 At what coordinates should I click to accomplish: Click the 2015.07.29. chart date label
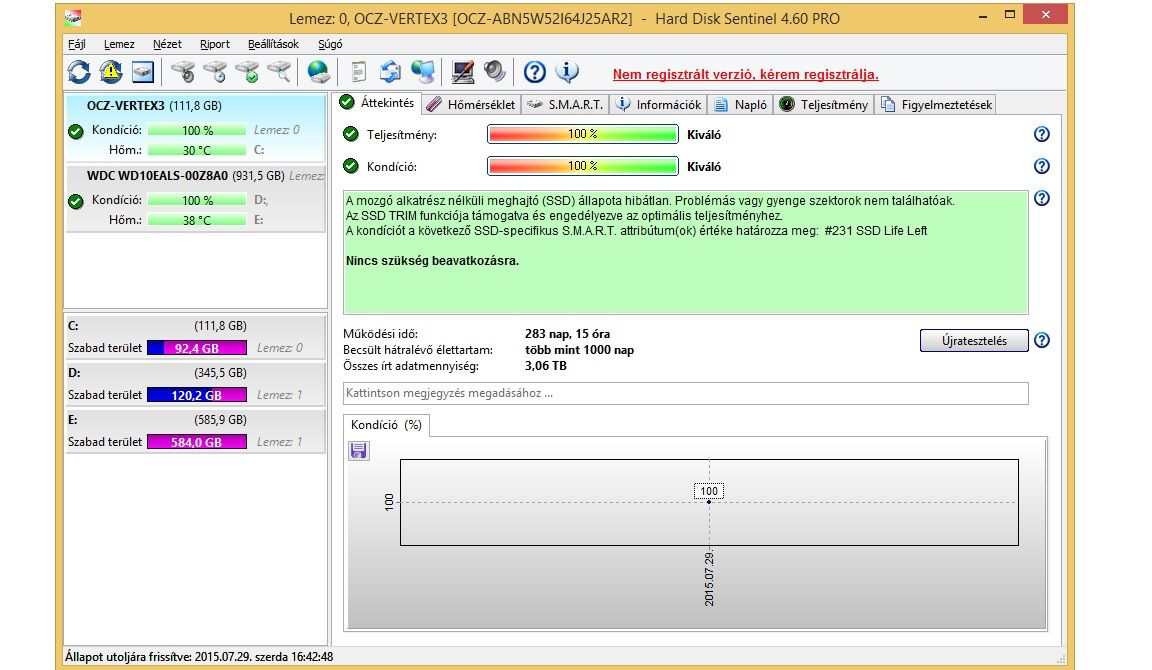click(709, 579)
